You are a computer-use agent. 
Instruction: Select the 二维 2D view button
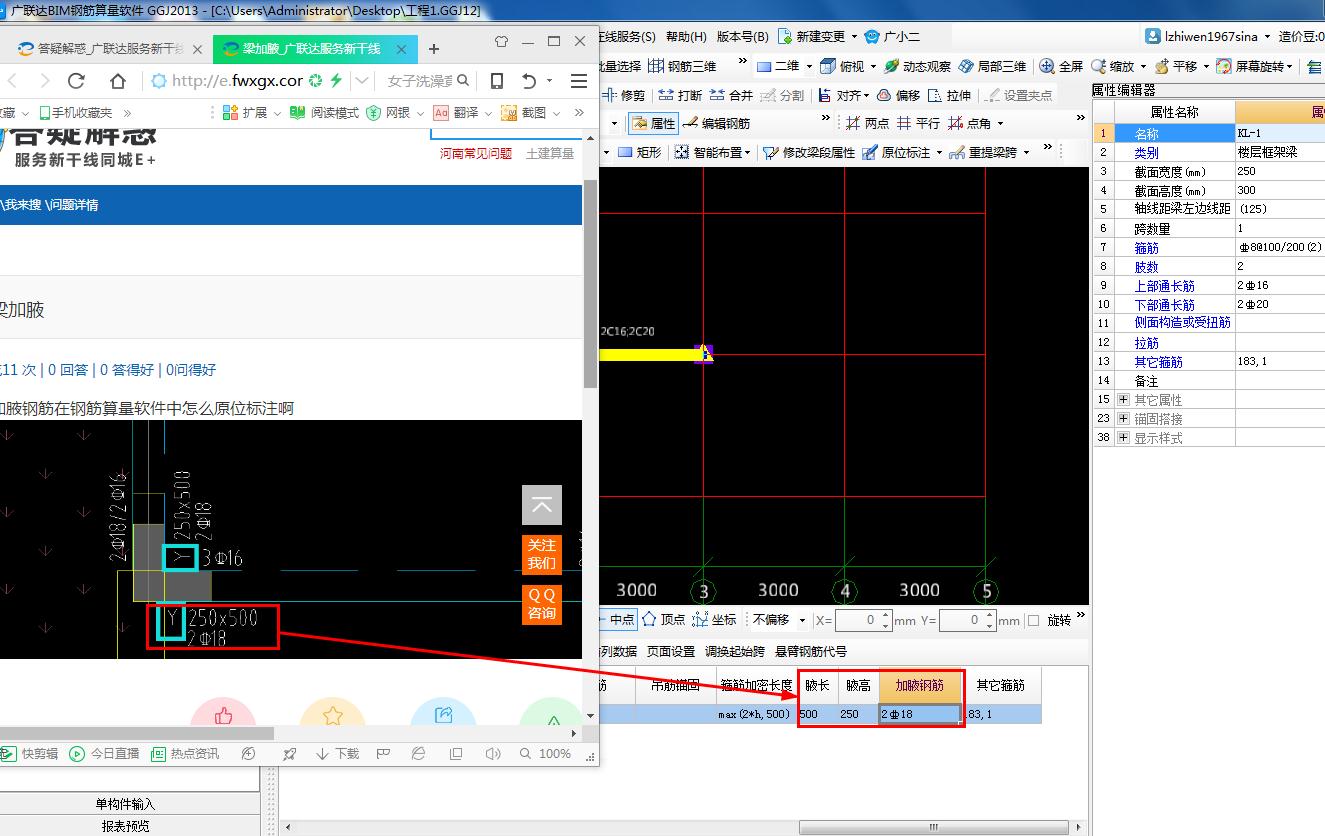coord(778,66)
